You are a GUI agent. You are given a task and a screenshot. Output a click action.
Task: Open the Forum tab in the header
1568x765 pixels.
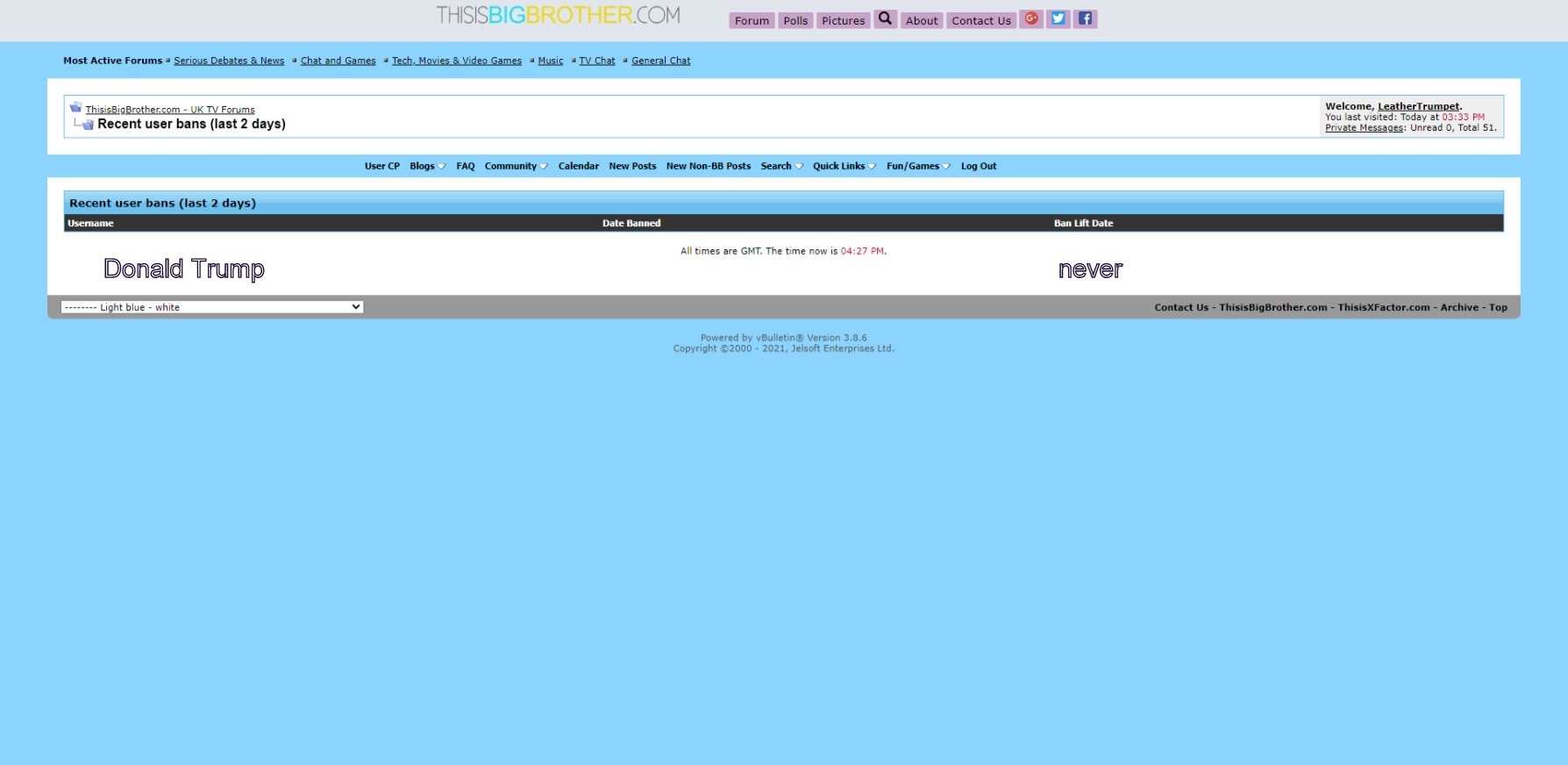pyautogui.click(x=752, y=20)
